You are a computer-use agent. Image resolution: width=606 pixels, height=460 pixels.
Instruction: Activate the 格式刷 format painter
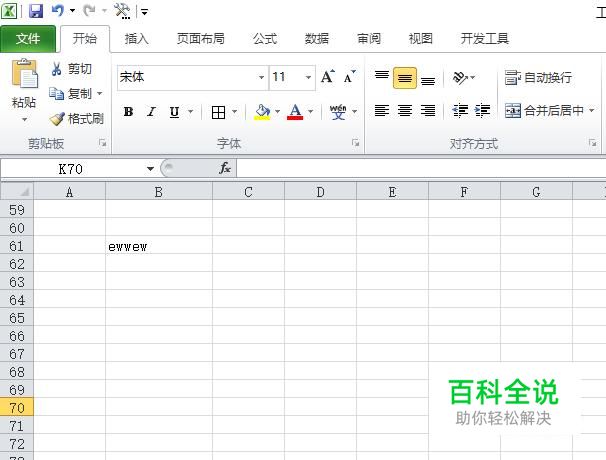77,118
